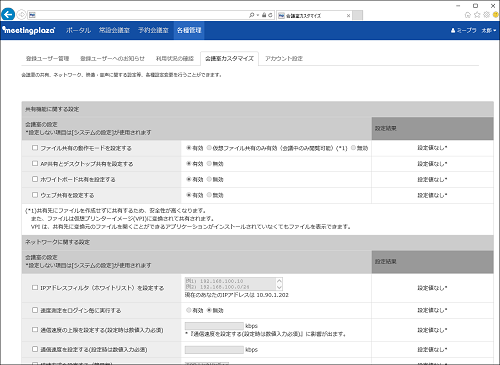Switch to 登録ユーザー管理 tab

coord(48,59)
